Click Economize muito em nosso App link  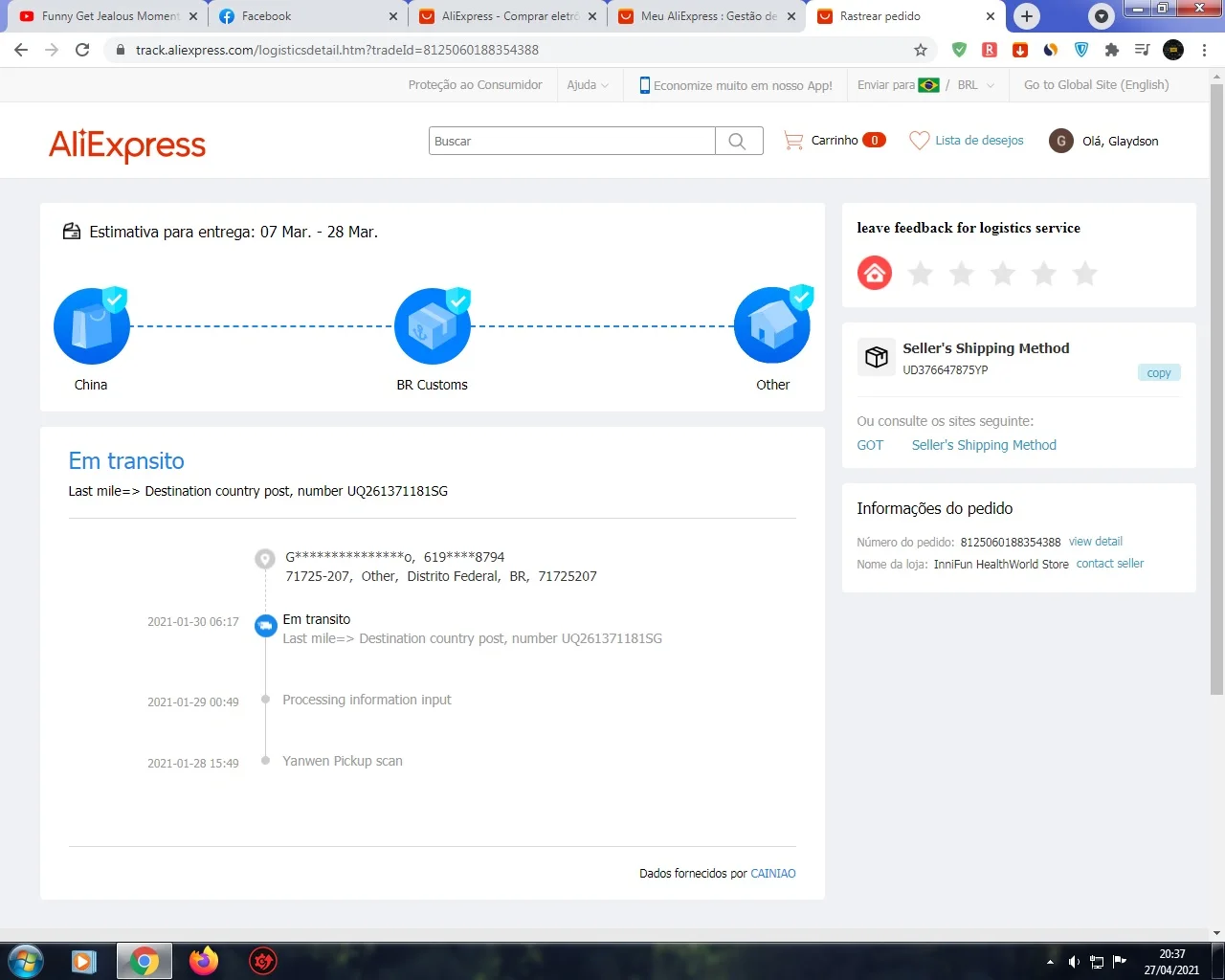pos(736,85)
